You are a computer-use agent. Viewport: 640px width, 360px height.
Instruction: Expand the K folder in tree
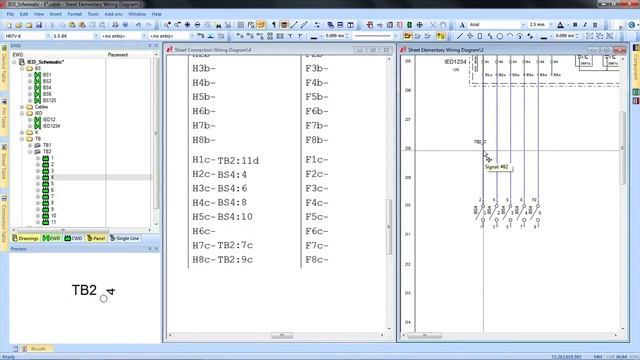pos(22,133)
